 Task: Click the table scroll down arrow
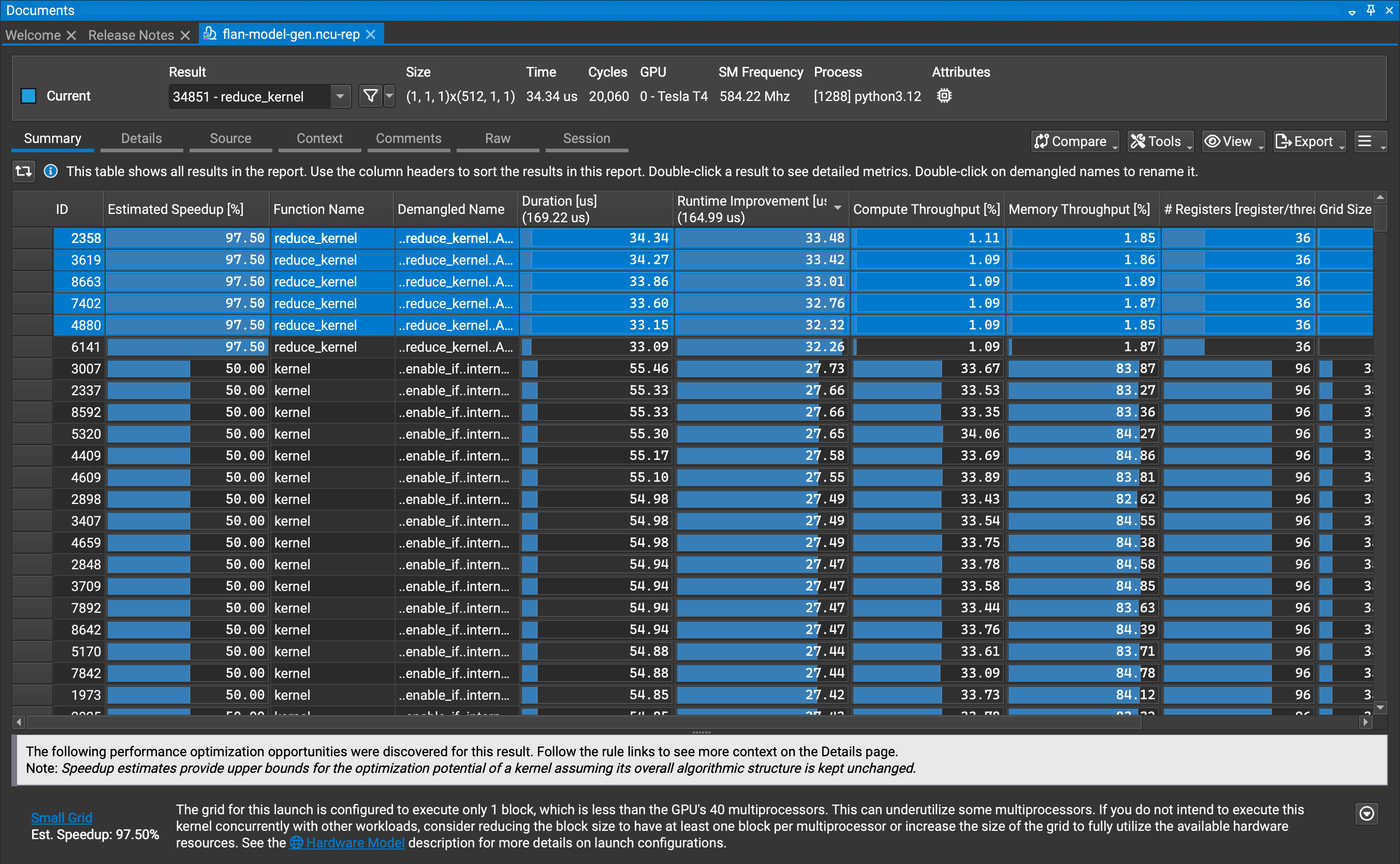(1380, 708)
